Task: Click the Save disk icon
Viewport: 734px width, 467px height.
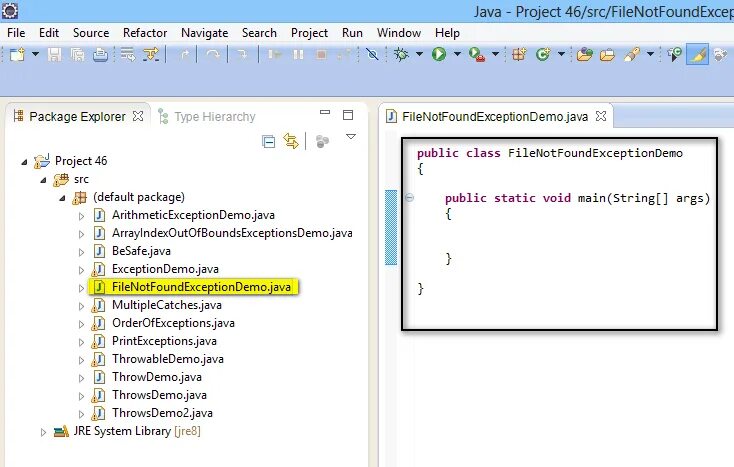Action: click(x=55, y=54)
